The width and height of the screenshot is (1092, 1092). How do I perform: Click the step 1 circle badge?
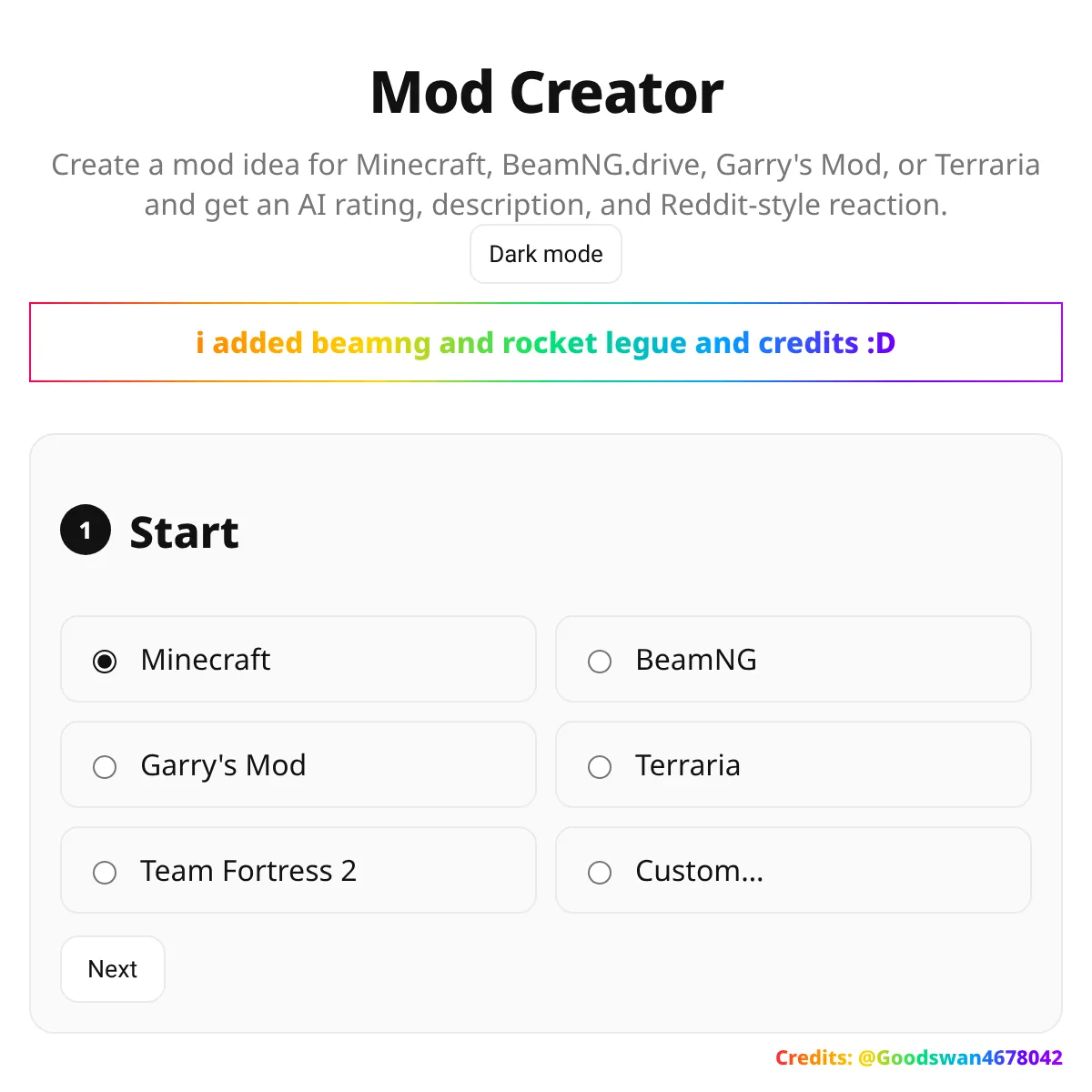pyautogui.click(x=86, y=530)
